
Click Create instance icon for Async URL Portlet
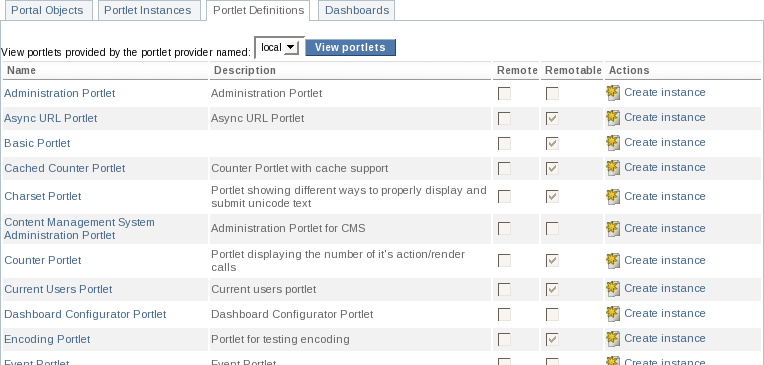click(613, 117)
